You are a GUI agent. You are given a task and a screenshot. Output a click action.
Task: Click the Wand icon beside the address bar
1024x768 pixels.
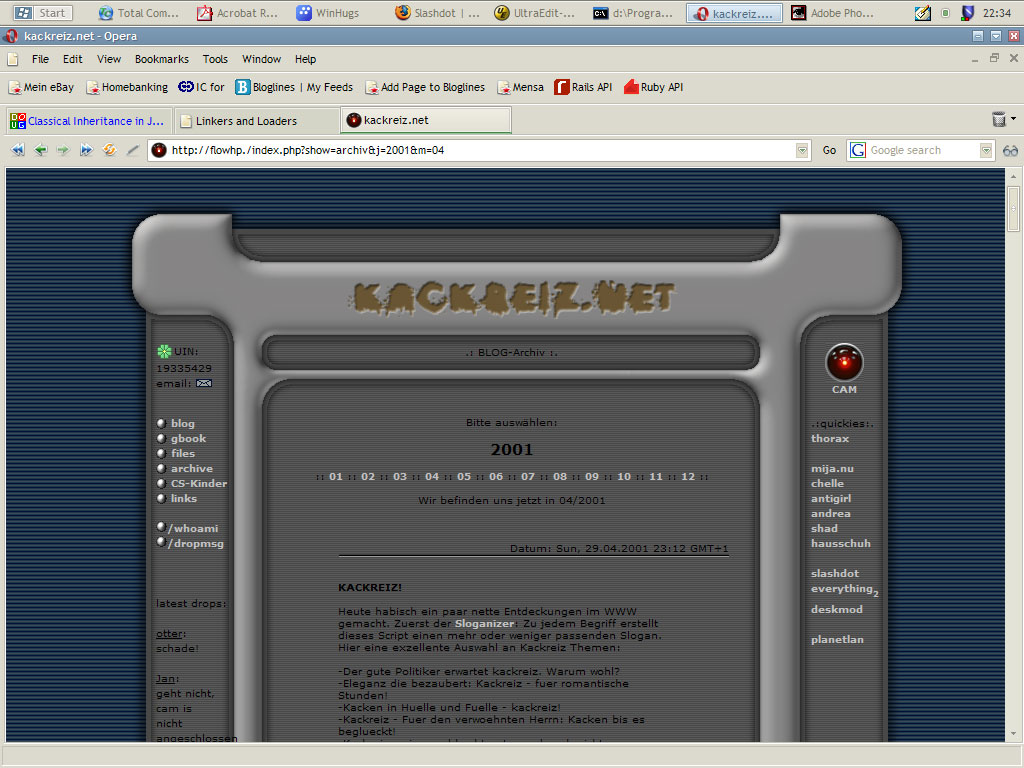point(133,150)
